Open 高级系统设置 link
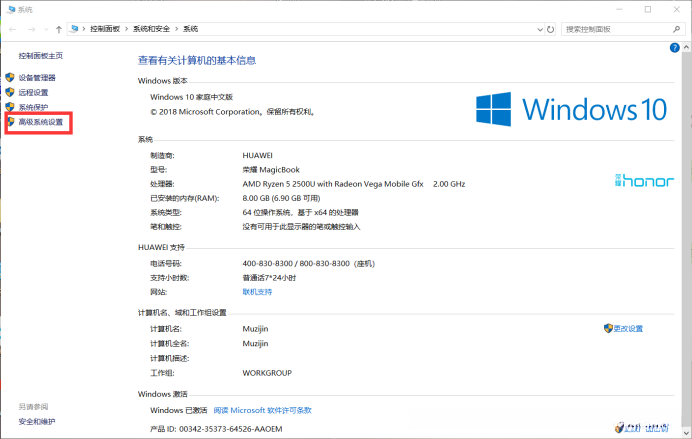 [41, 122]
